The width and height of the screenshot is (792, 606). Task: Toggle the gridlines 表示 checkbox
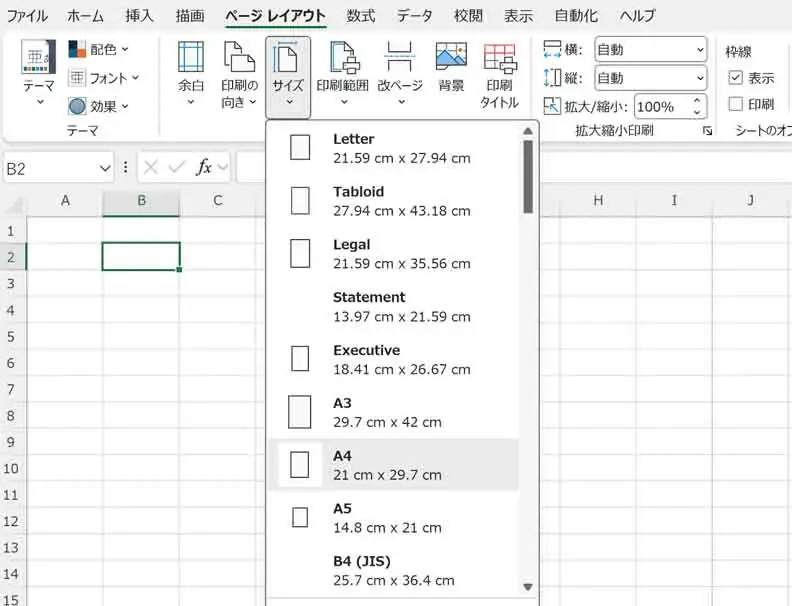[736, 78]
